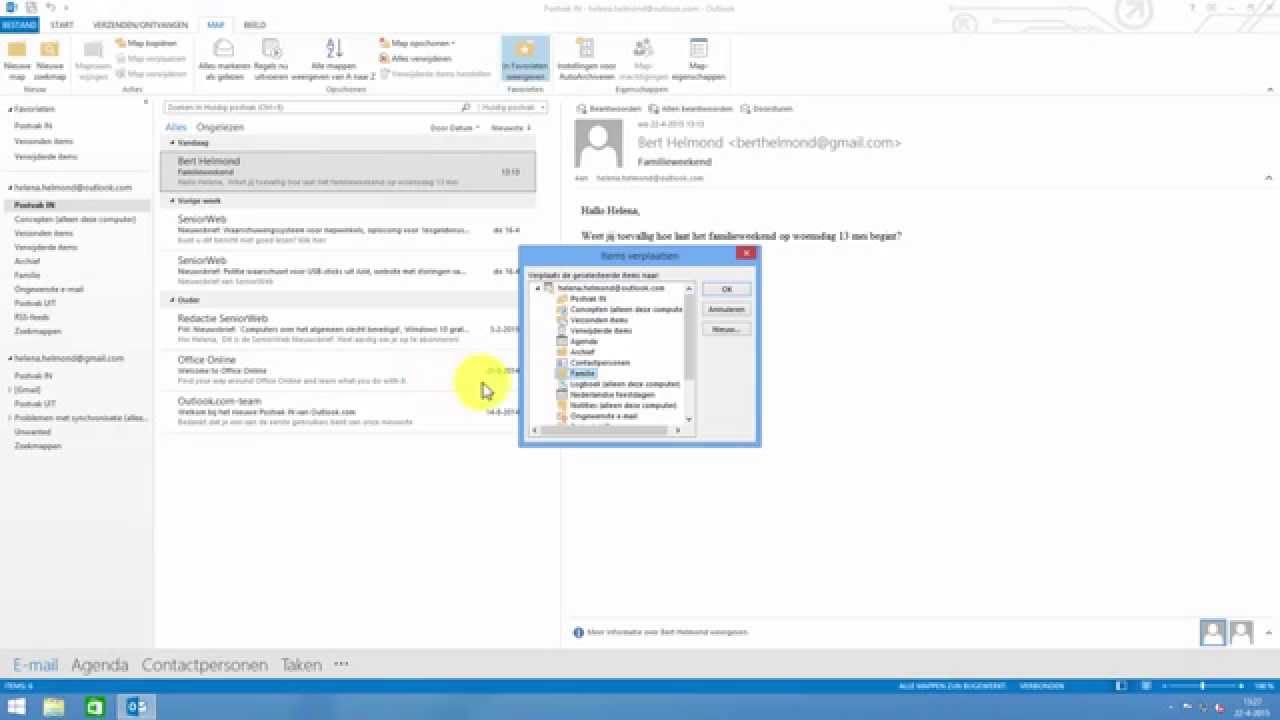Viewport: 1280px width, 720px height.
Task: Switch to the START ribbon tab
Action: pos(61,24)
